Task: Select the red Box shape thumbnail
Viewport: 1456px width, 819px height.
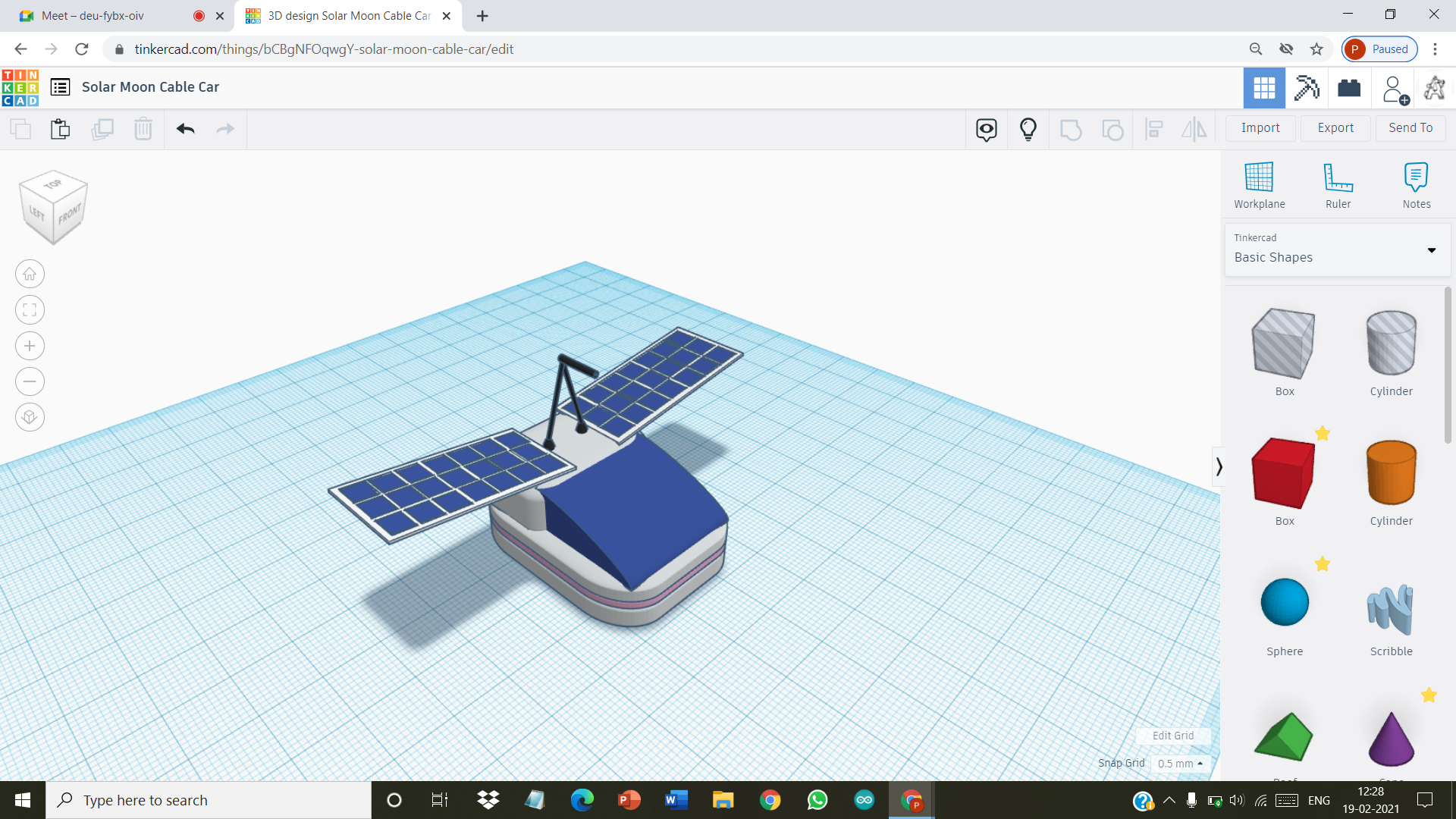Action: click(1284, 472)
